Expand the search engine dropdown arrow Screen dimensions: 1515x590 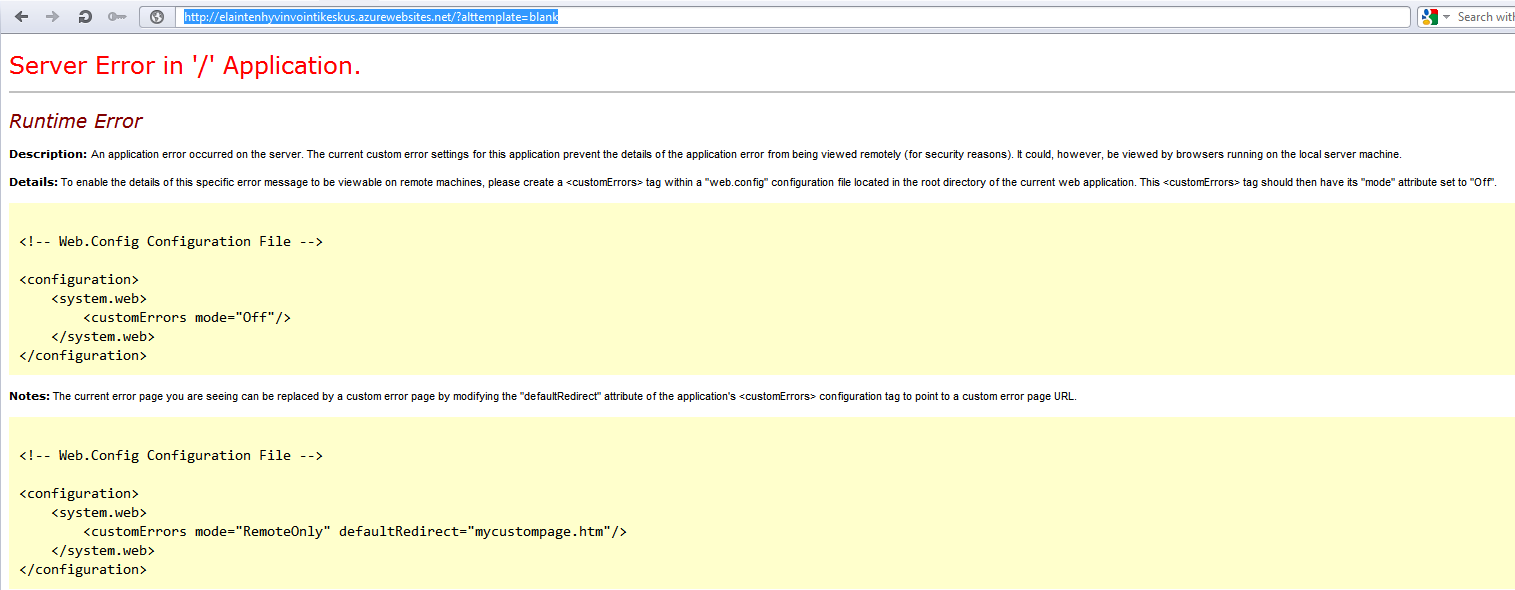tap(1446, 17)
